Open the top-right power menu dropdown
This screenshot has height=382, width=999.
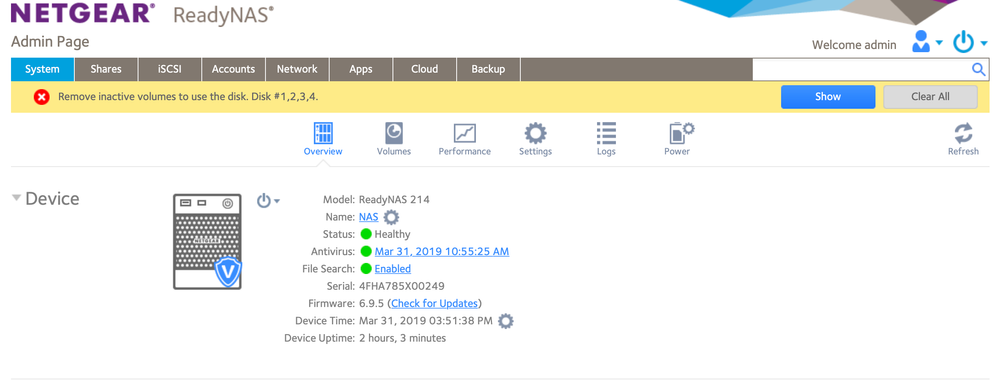tap(970, 42)
